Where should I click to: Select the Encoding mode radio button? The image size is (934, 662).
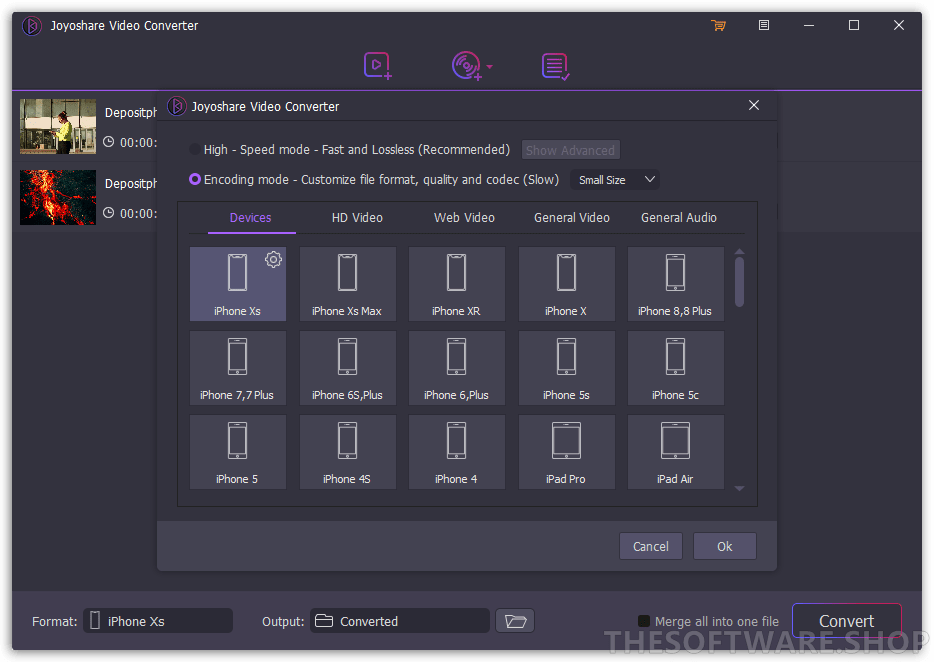(x=193, y=179)
